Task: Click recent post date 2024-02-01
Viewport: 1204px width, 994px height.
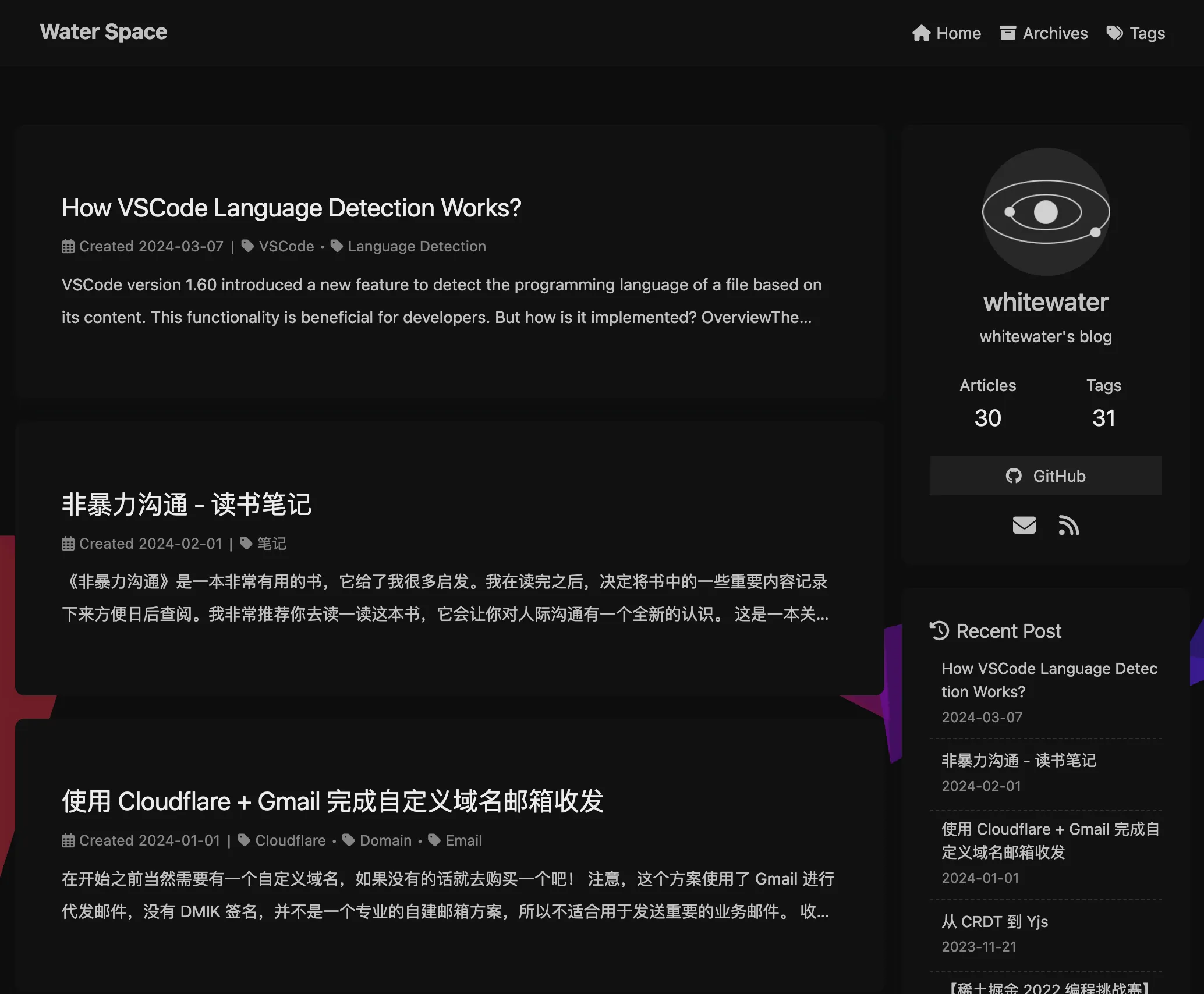Action: [982, 786]
